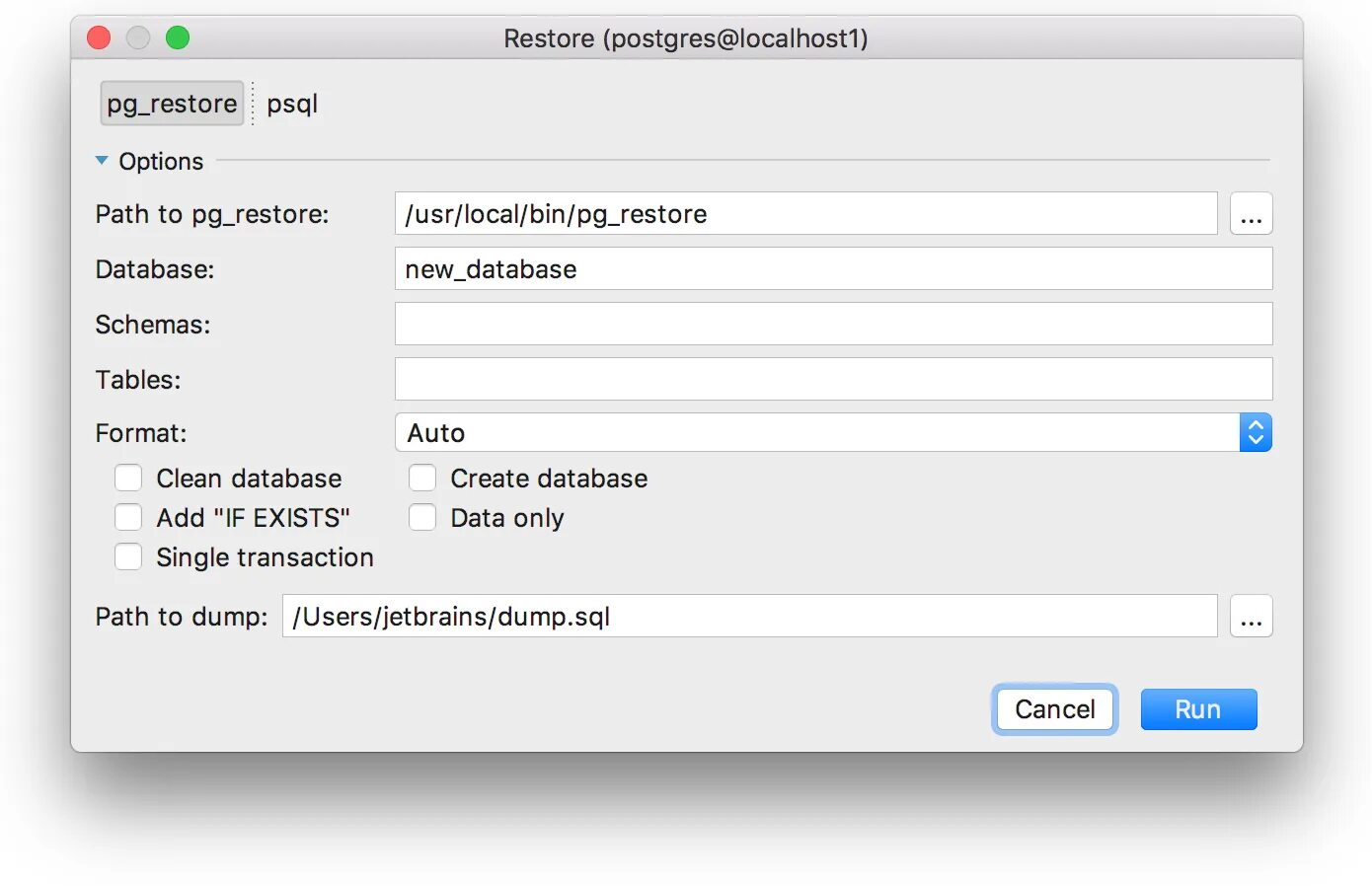
Task: Select the pg_restore tab
Action: pyautogui.click(x=172, y=104)
